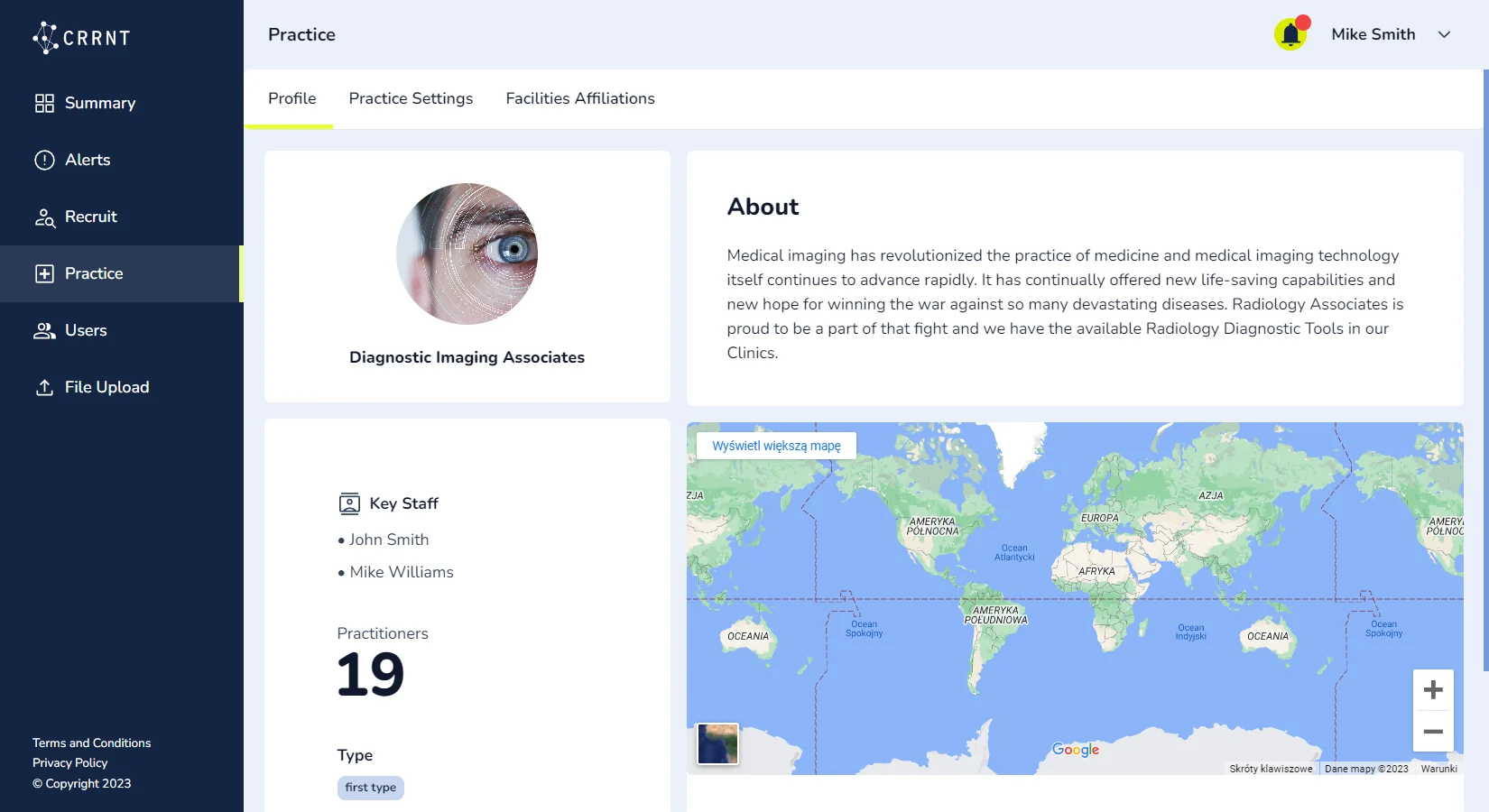
Task: Toggle satellite view map thumbnail
Action: [x=718, y=744]
